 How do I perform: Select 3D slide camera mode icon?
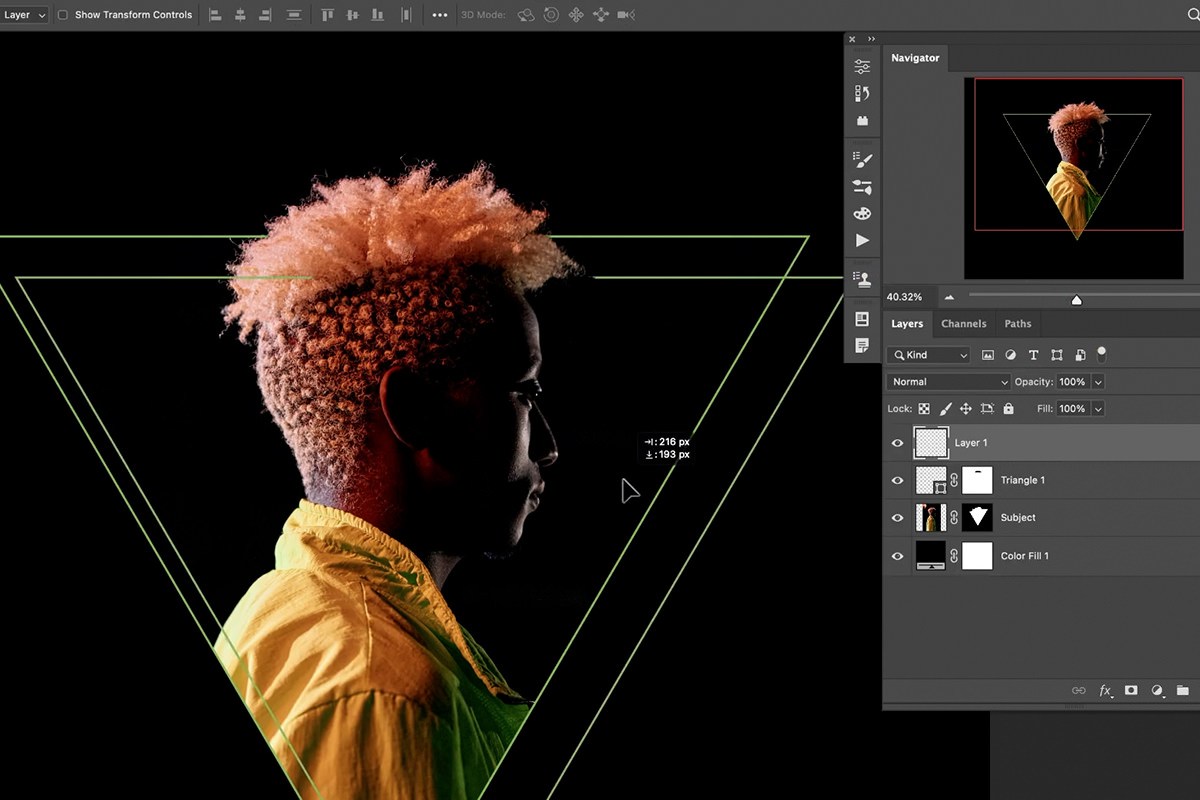tap(601, 15)
